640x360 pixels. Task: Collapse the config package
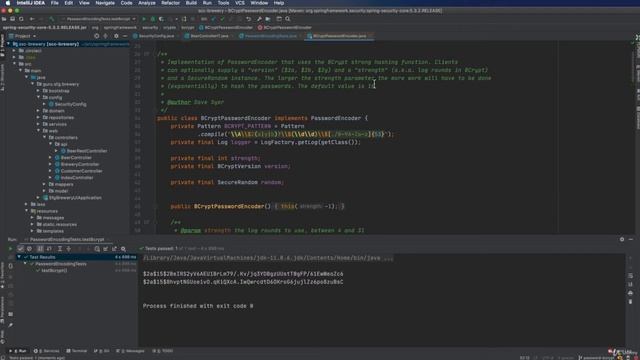pos(39,98)
